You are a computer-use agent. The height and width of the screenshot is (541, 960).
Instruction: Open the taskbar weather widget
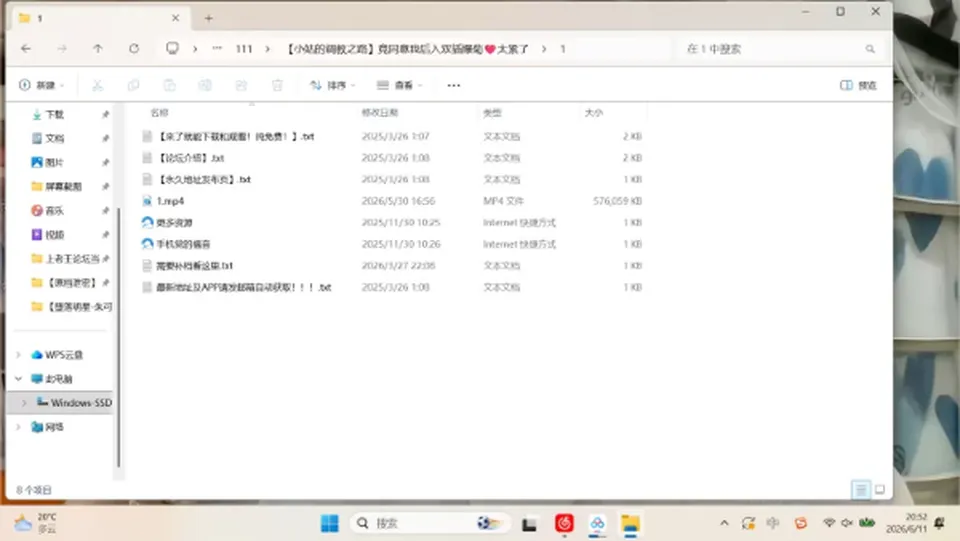tap(36, 523)
